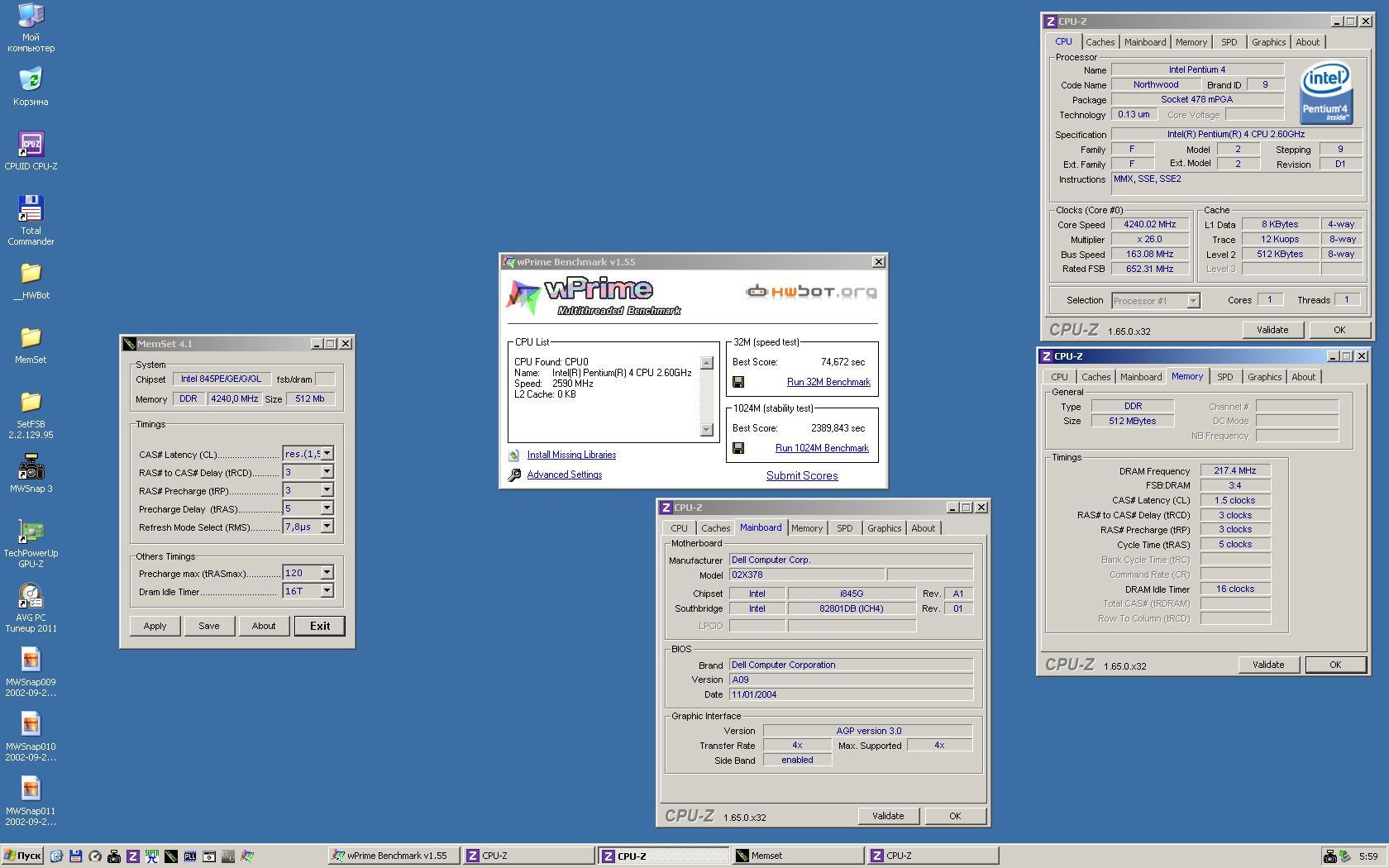Expand the Precharge max (tRASmax) dropdown
Image resolution: width=1389 pixels, height=868 pixels.
tap(327, 572)
